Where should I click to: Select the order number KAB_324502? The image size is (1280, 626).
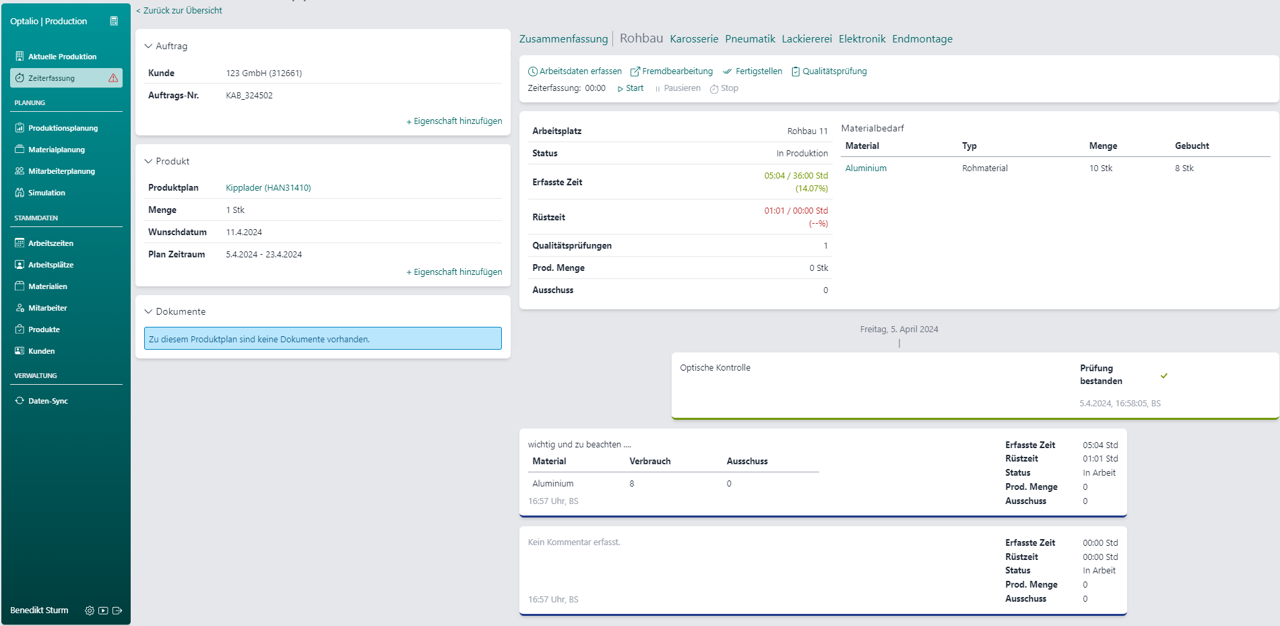coord(249,96)
